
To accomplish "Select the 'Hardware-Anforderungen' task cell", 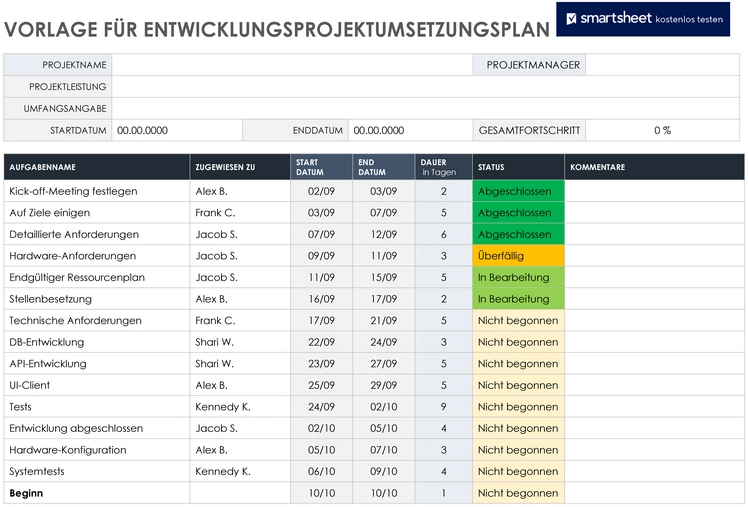I will [x=97, y=256].
